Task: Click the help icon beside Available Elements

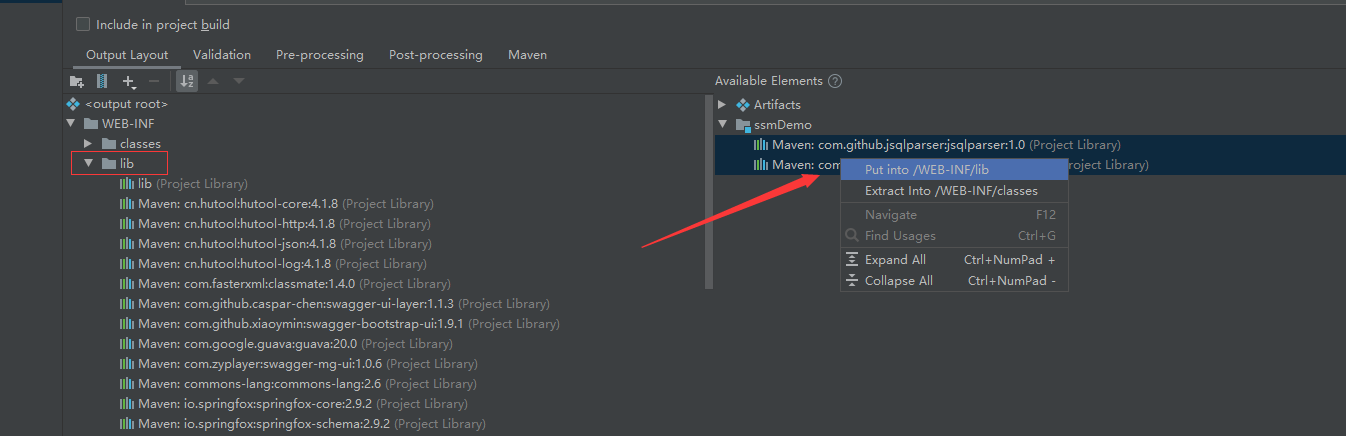Action: 835,81
